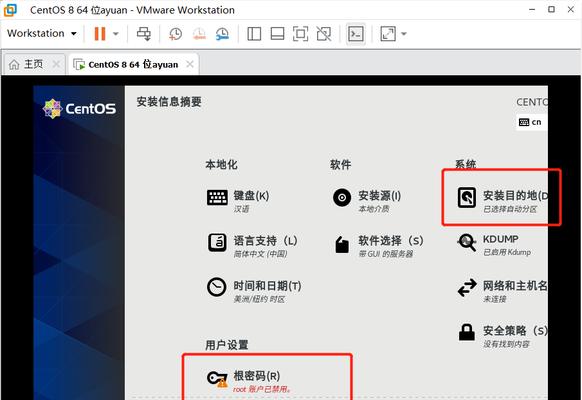Screen dimensions: 582x400
Task: Maximize the VMware Workstation window
Action: point(552,10)
